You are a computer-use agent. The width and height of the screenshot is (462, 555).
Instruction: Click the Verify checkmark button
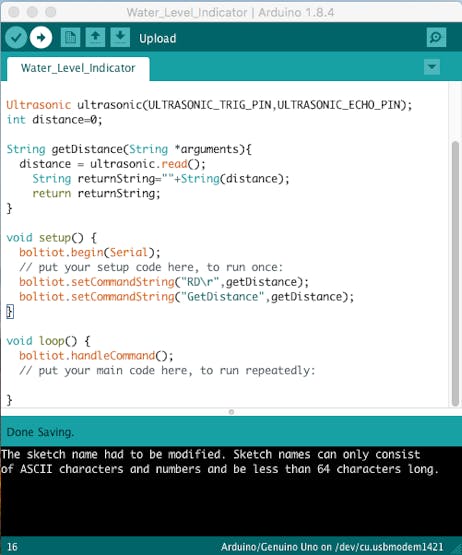pos(16,37)
